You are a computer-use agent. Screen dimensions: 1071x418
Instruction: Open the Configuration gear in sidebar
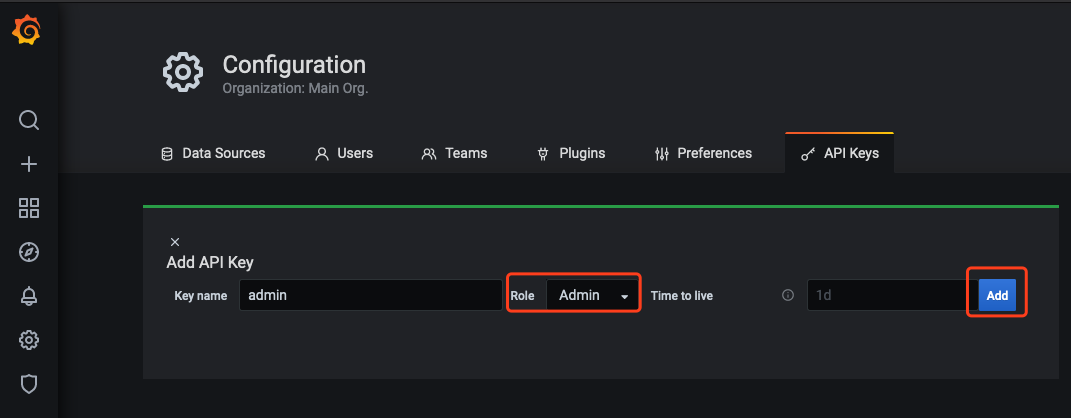(29, 340)
